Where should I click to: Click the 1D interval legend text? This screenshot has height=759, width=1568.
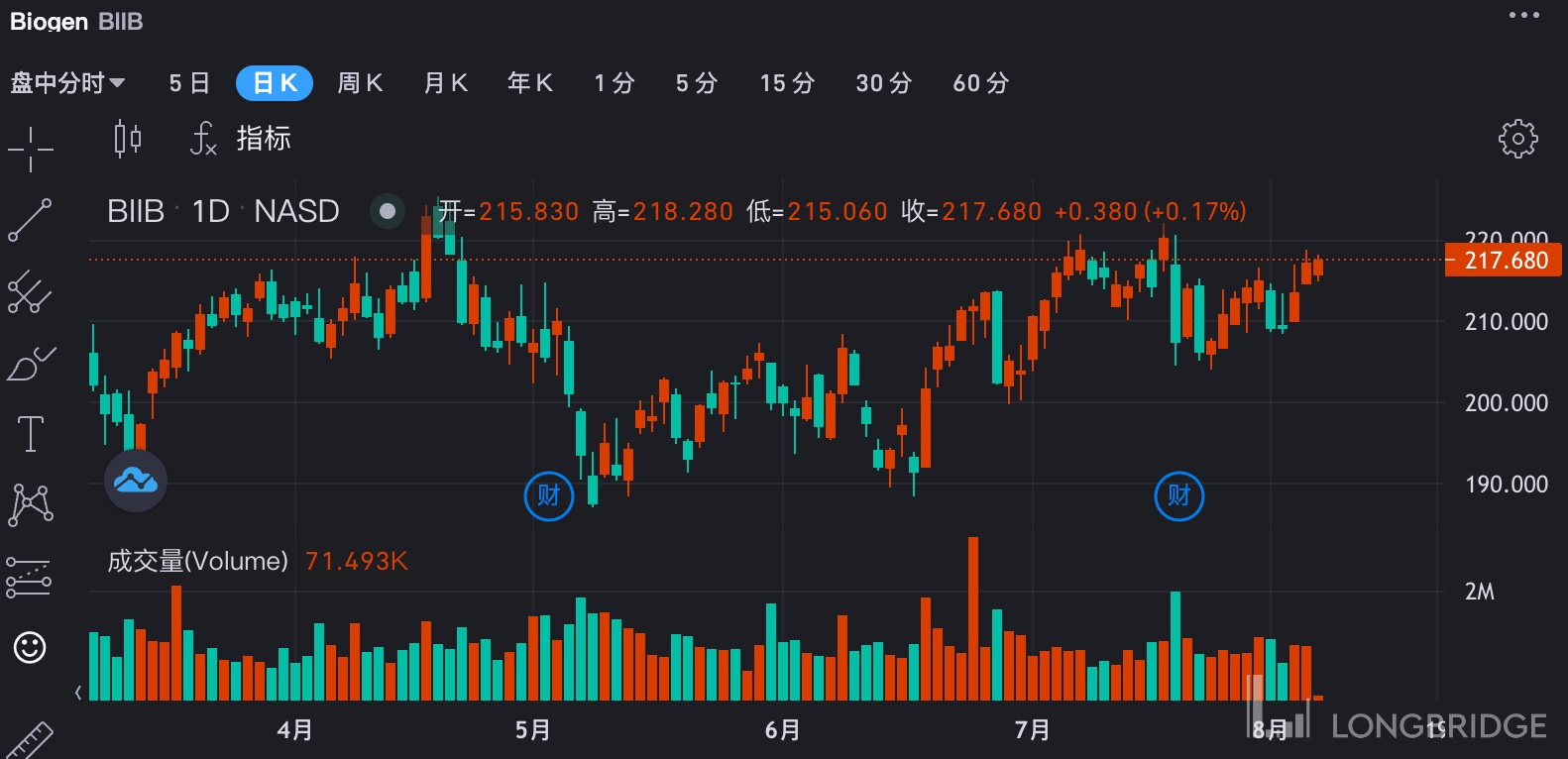[x=210, y=211]
